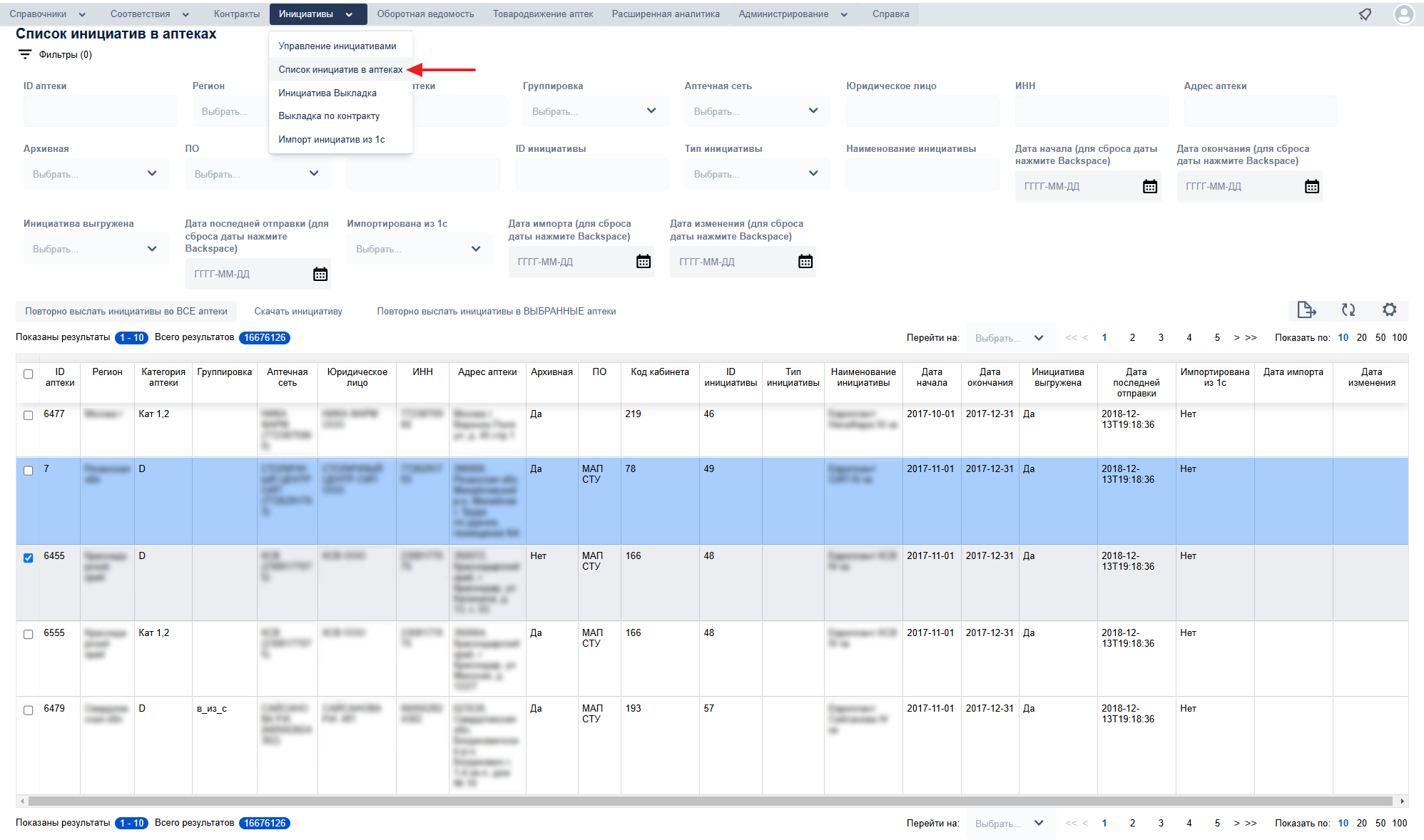Click Код кабинета column header

click(660, 372)
